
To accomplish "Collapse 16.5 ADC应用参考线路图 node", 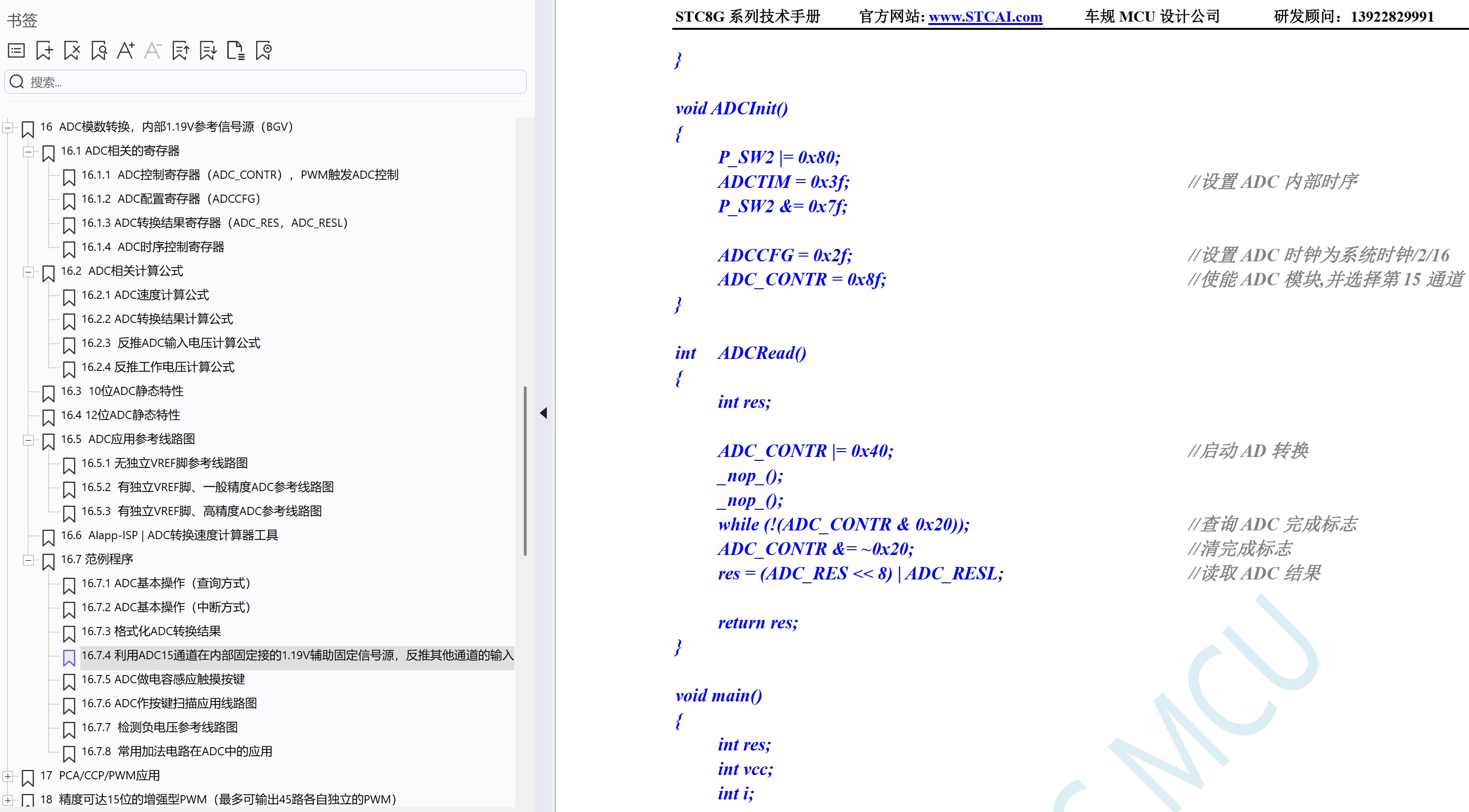I will pos(28,440).
